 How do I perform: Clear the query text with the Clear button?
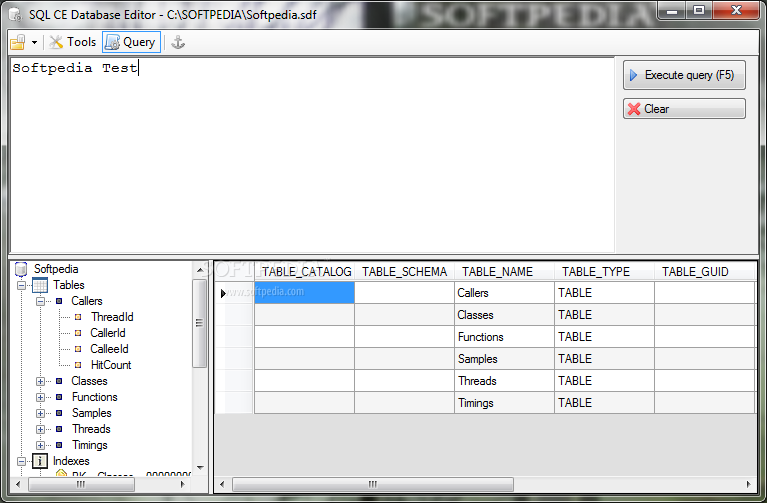pos(684,109)
